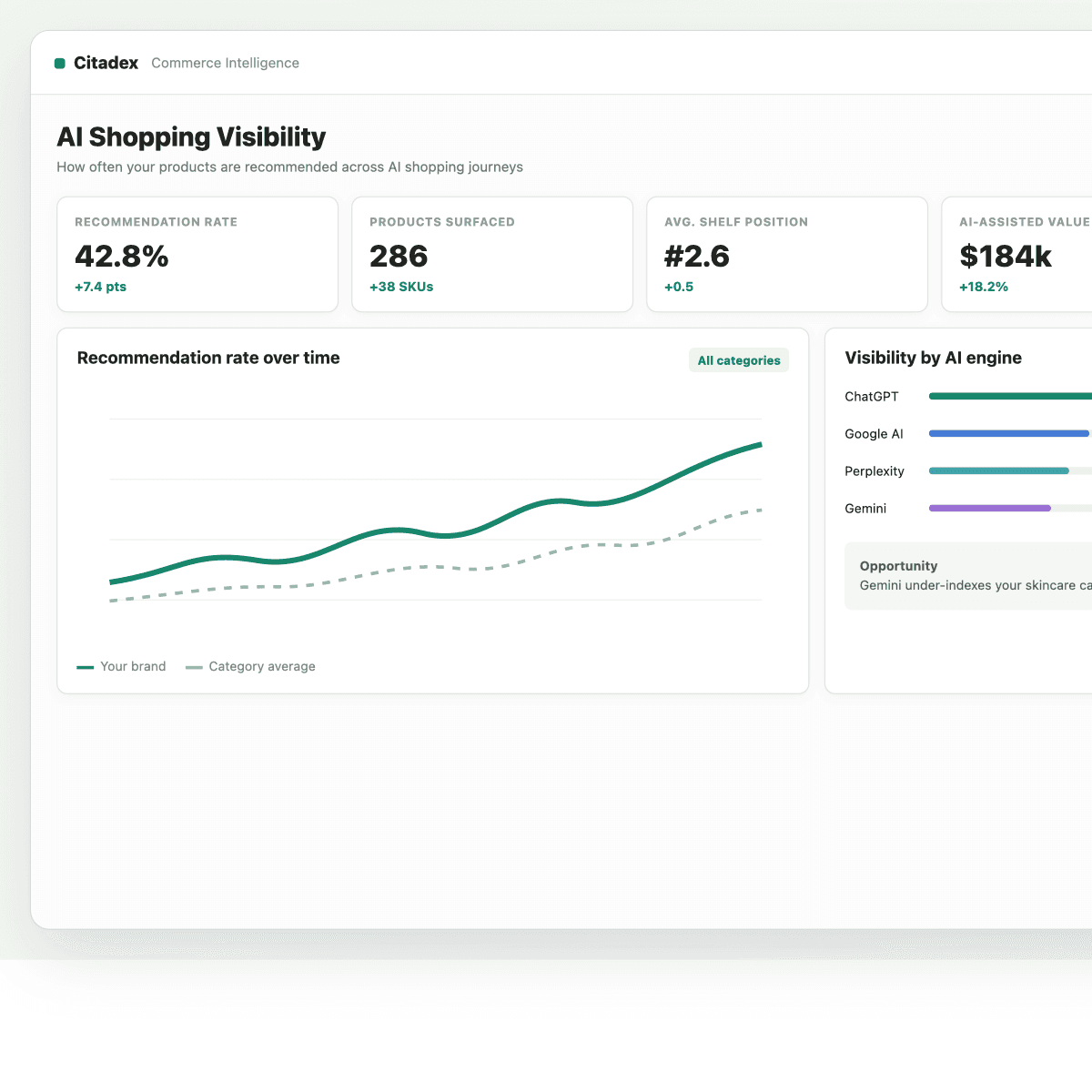Select the Gemini engine label
Screen dimensions: 1092x1092
coord(865,509)
